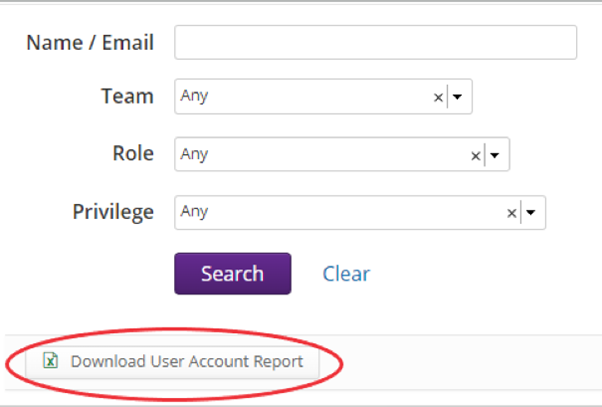Click the Name / Email input field
602x407 pixels.
[375, 42]
